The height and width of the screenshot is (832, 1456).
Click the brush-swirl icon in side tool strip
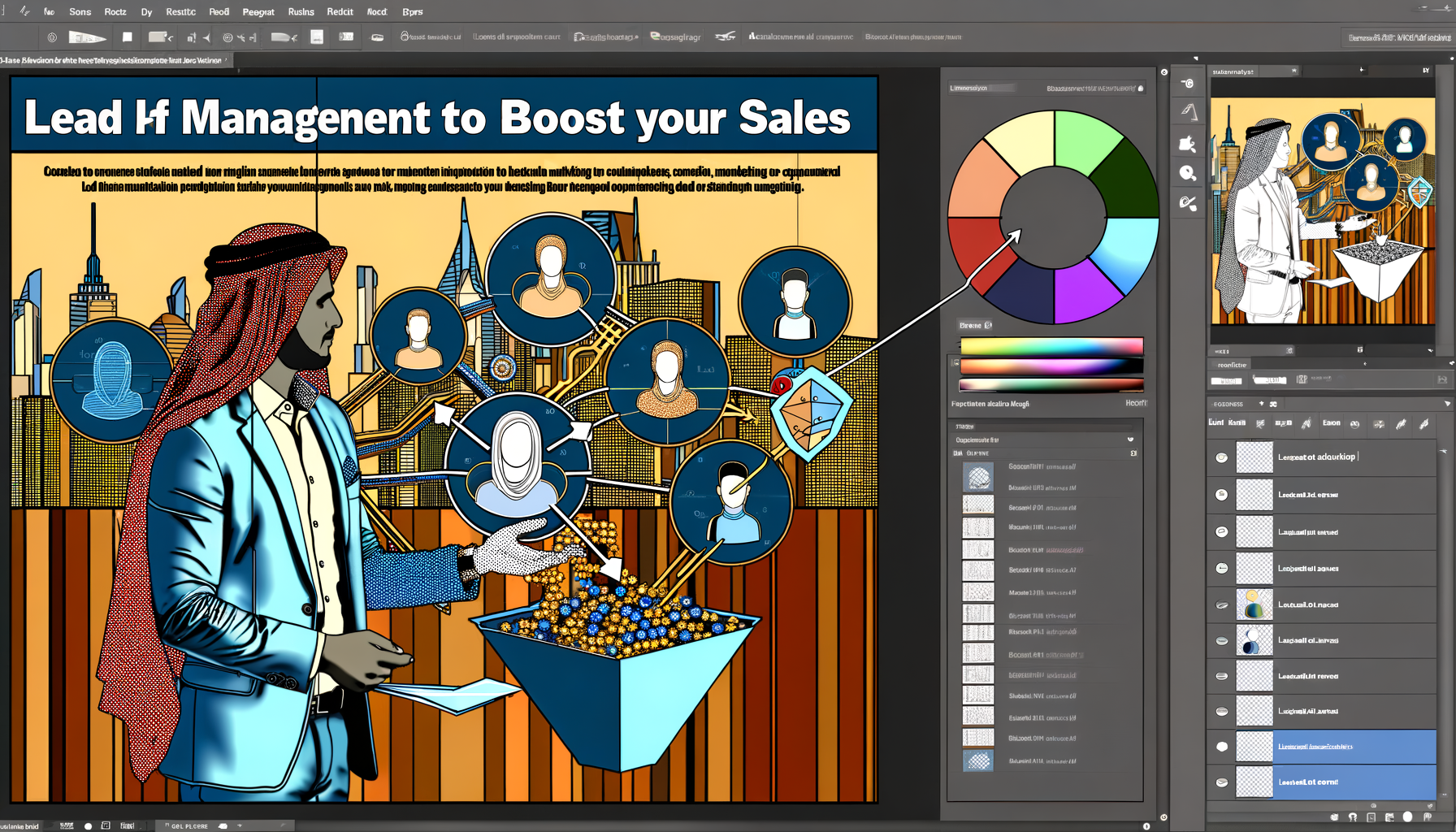point(1188,203)
